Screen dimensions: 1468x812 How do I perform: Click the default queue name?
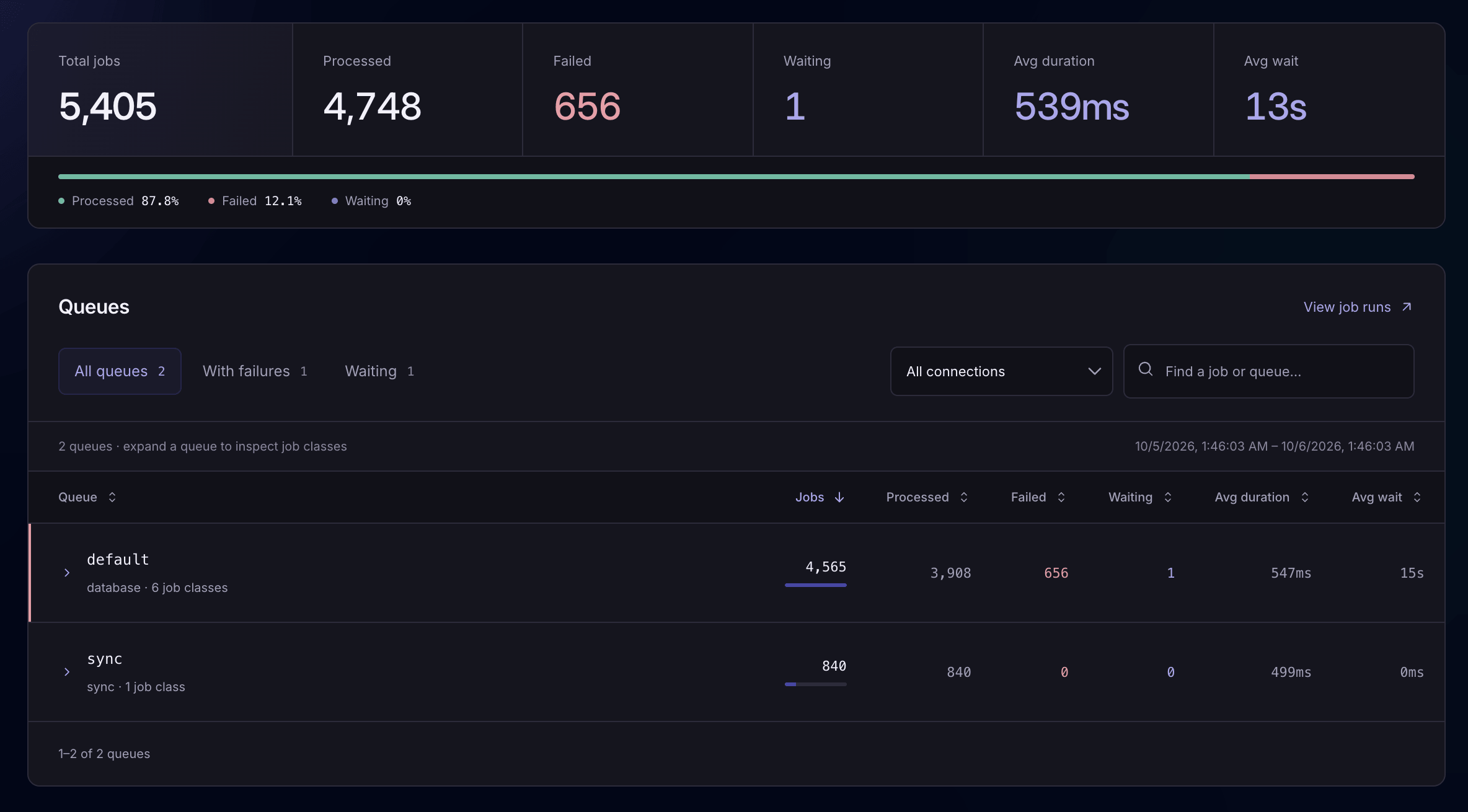[x=118, y=560]
